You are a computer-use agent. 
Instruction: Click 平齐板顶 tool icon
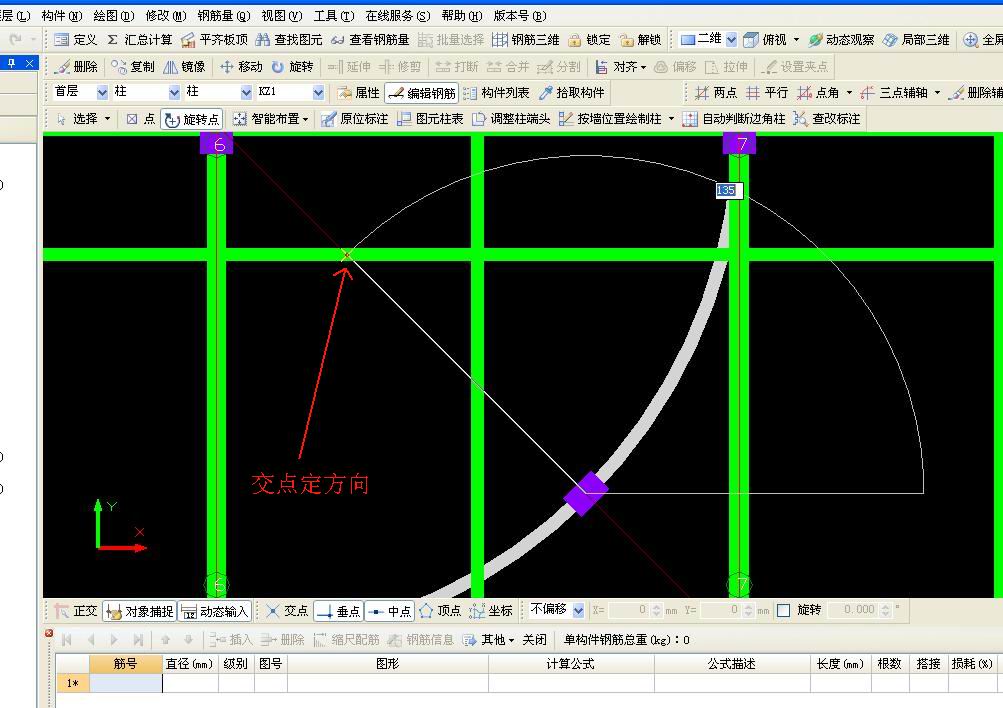tap(188, 40)
